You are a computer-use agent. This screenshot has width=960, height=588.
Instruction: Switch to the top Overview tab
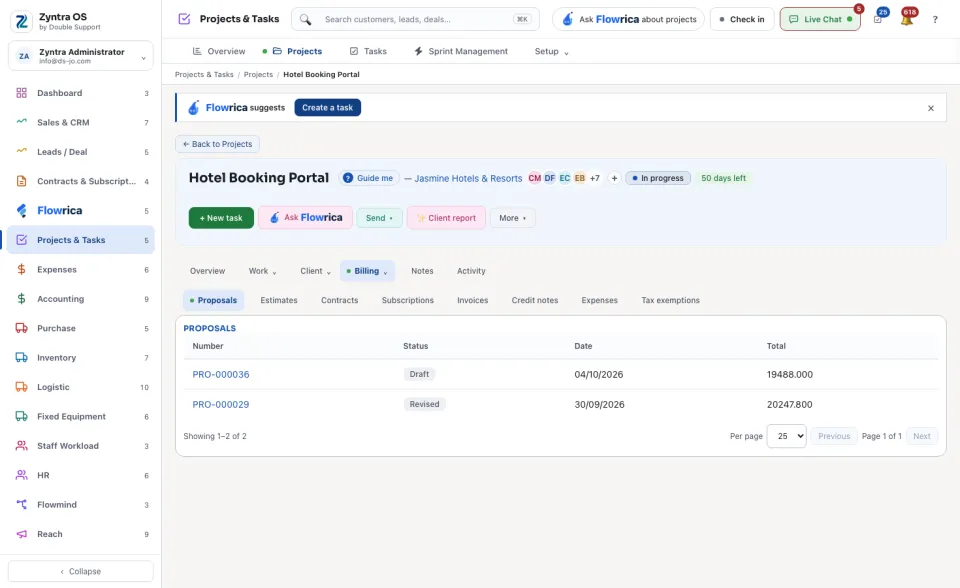coord(219,51)
